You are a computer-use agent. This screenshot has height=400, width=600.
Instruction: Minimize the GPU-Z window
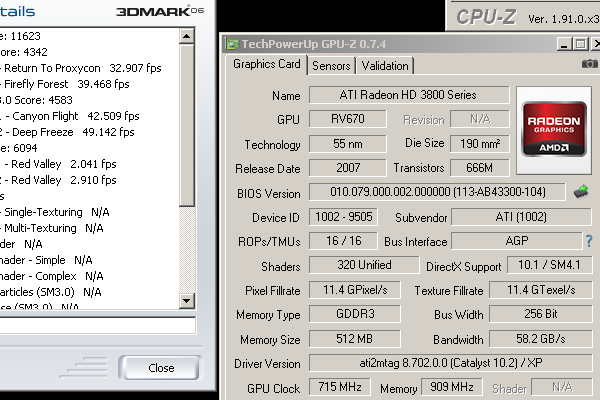pos(563,44)
